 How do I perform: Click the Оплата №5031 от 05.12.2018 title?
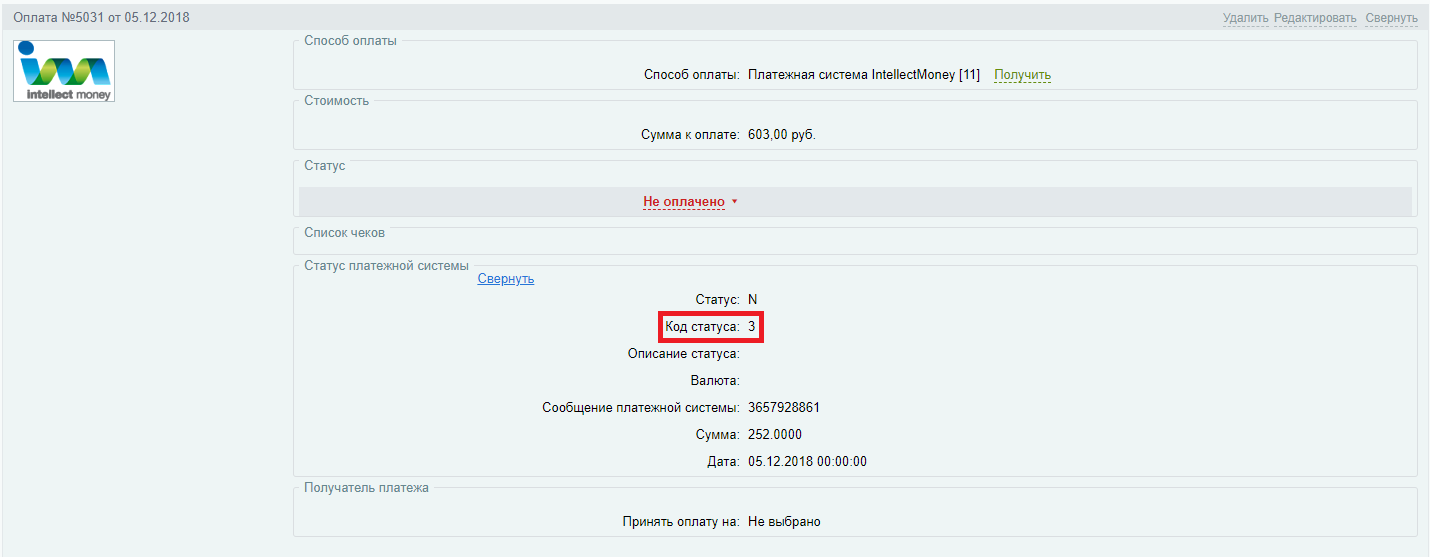click(x=101, y=18)
